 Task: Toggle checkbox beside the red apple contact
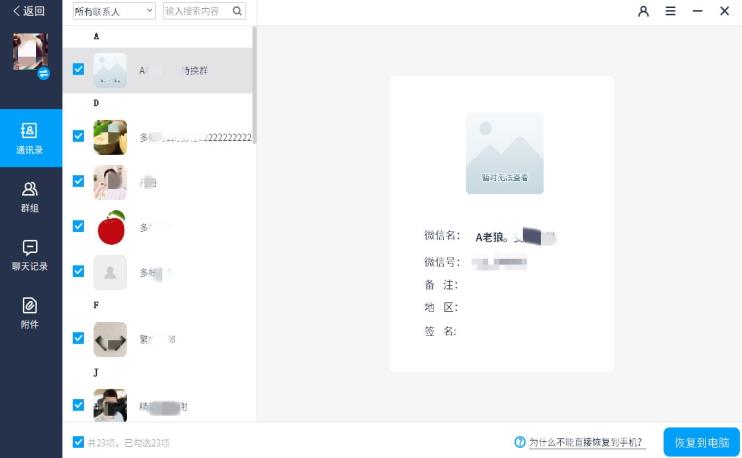pos(79,226)
